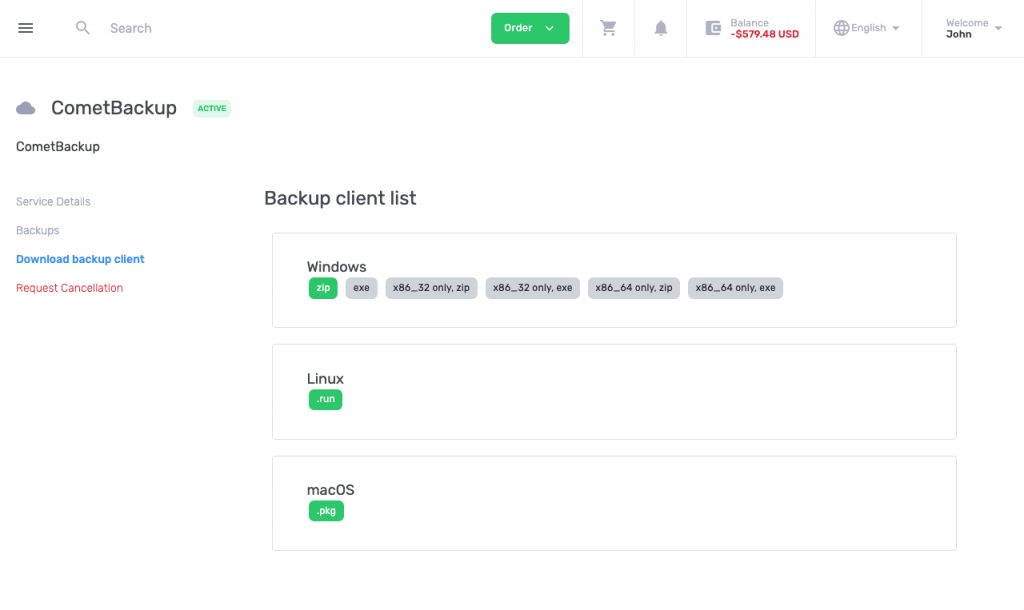Click the wallet balance icon
Viewport: 1024px width, 610px height.
(713, 28)
